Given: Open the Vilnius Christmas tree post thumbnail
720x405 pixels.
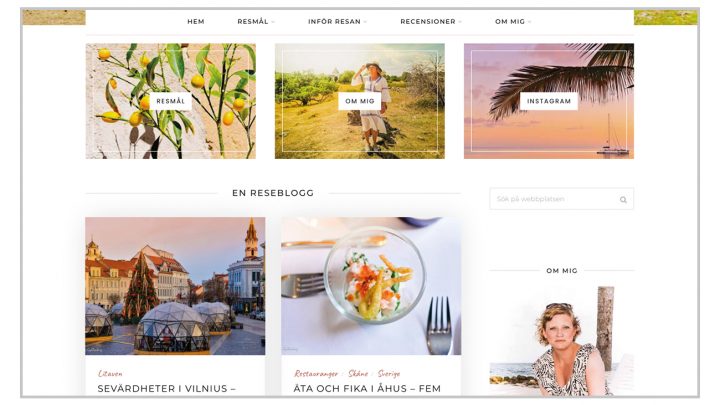Looking at the screenshot, I should click(175, 286).
